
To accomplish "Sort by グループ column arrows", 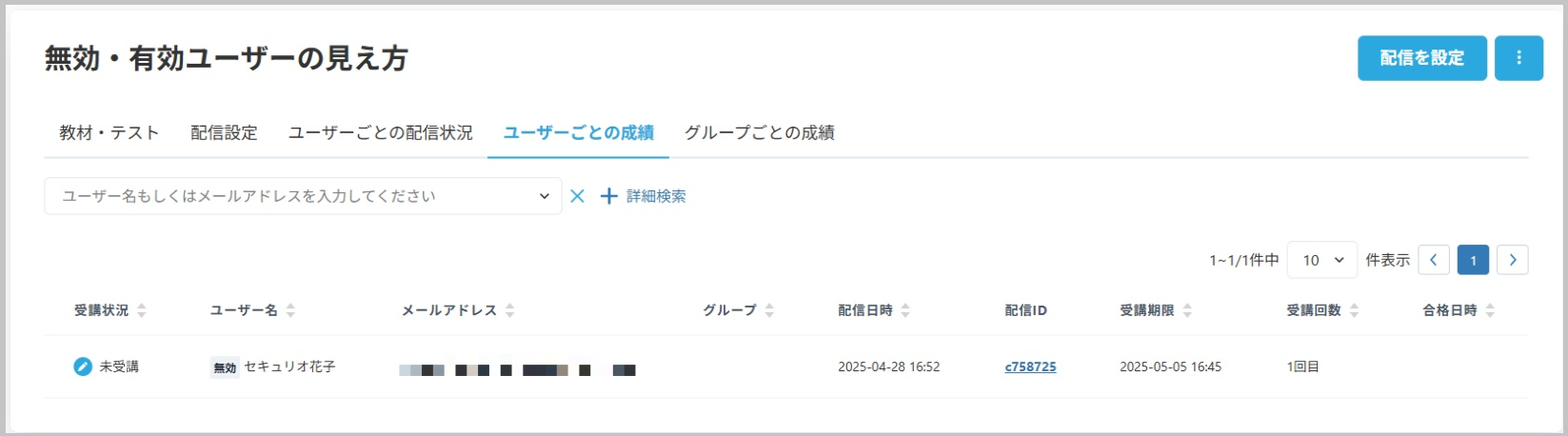I will click(x=769, y=310).
